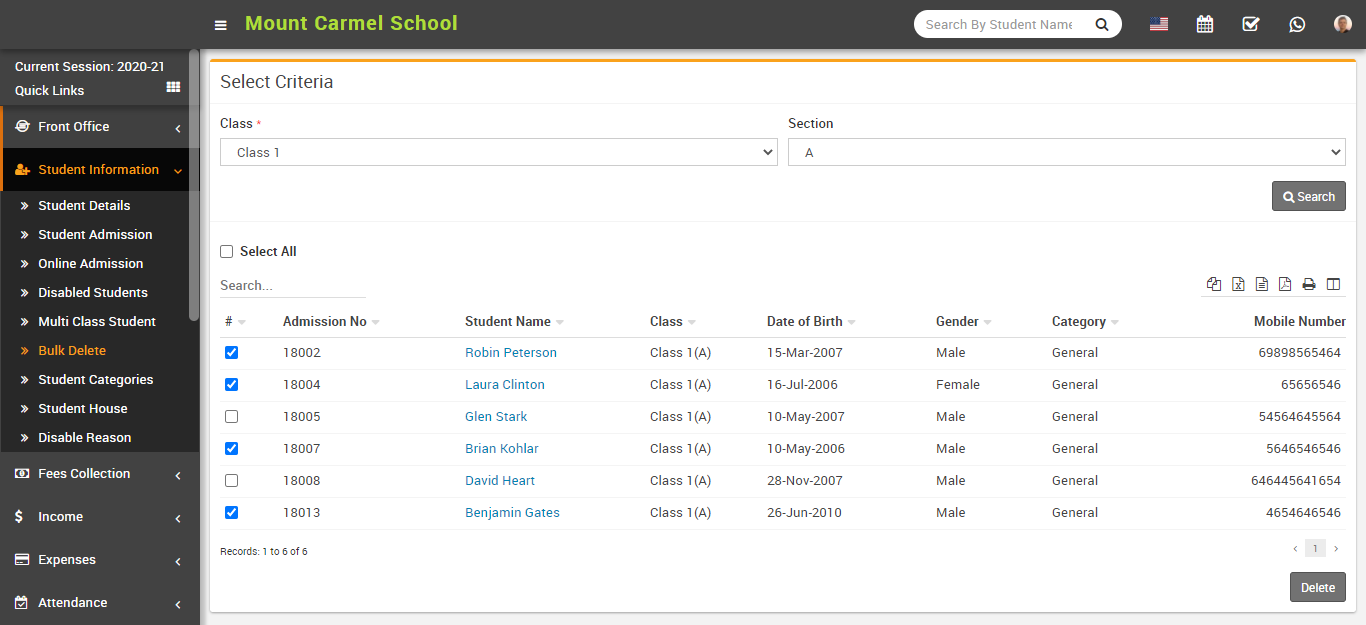Sort the table by Date of Birth
The image size is (1366, 625).
click(x=805, y=321)
